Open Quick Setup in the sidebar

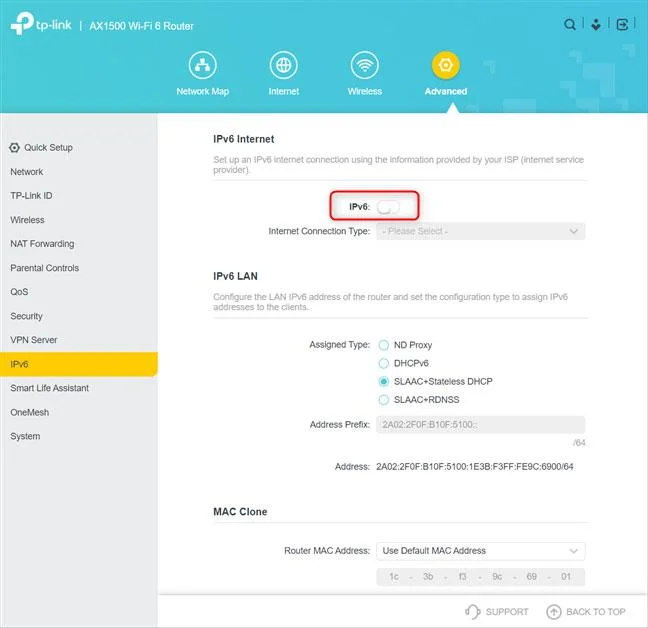48,147
